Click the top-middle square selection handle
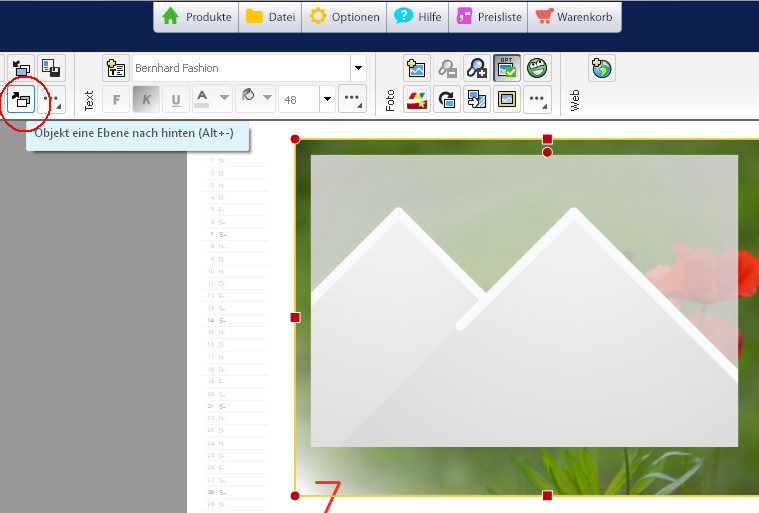 click(x=547, y=139)
